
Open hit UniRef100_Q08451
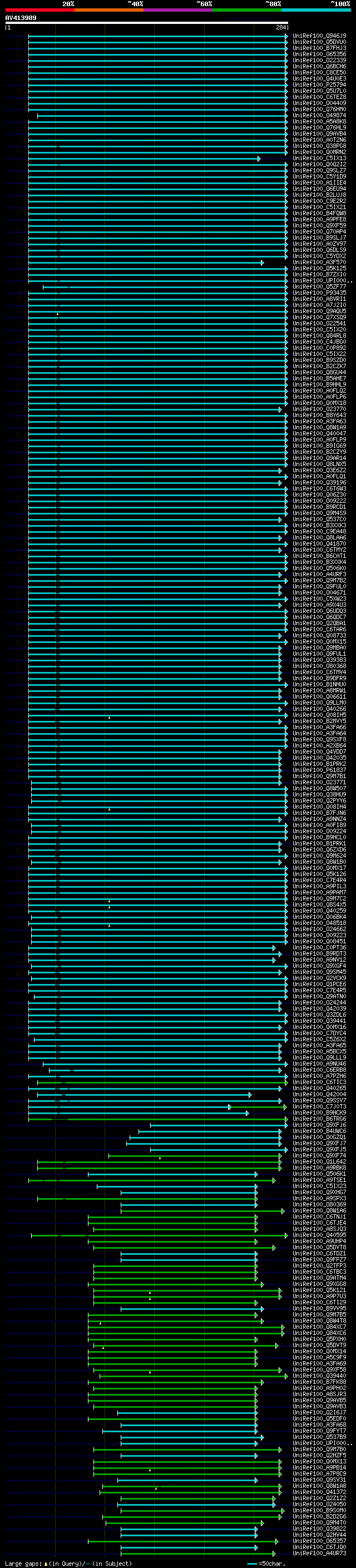tap(319, 941)
